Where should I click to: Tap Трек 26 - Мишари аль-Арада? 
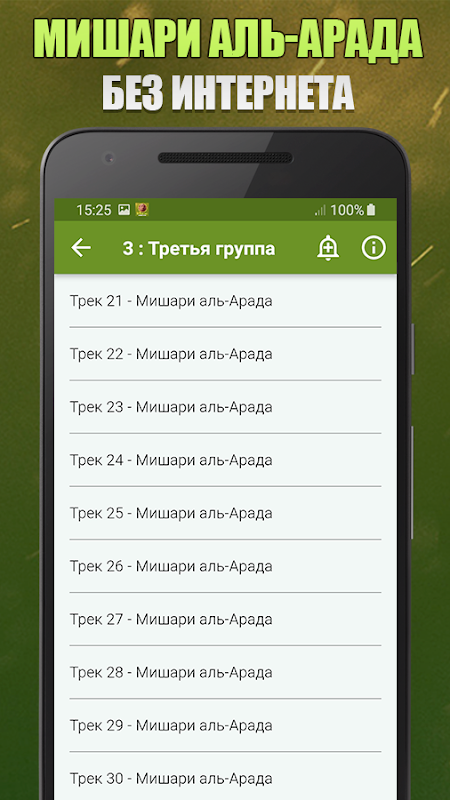[225, 566]
